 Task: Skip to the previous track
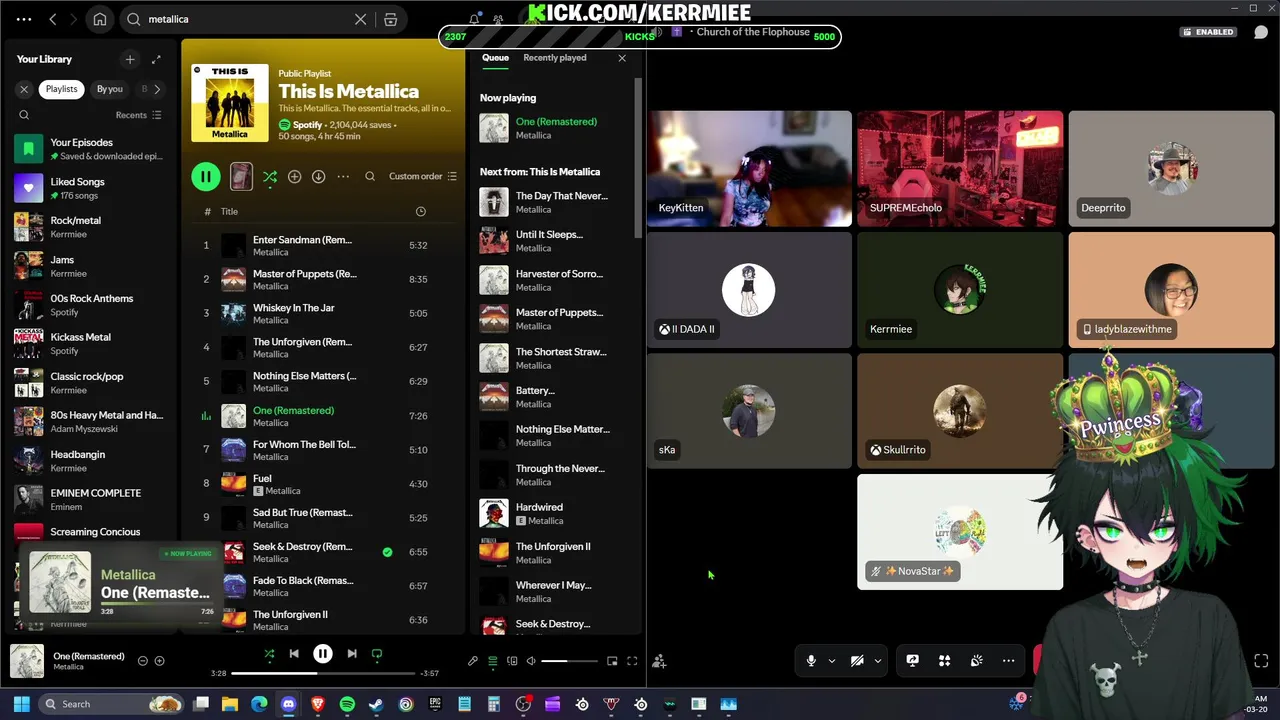pos(294,654)
